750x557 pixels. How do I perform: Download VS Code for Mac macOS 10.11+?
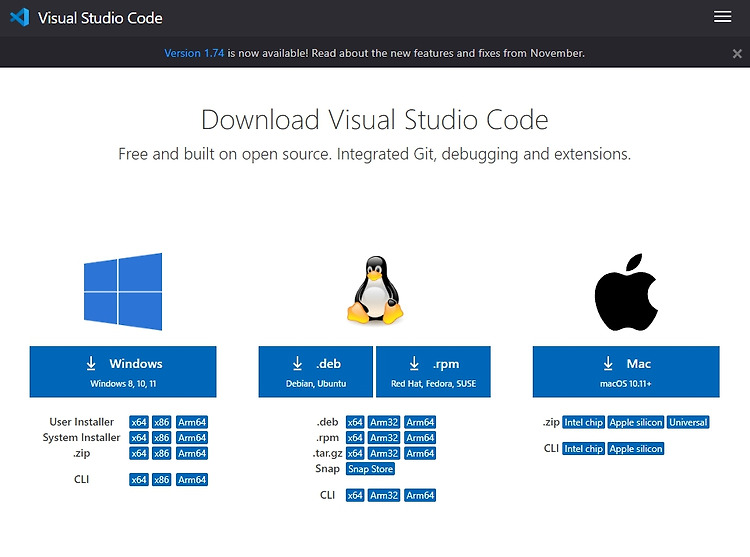tap(626, 371)
